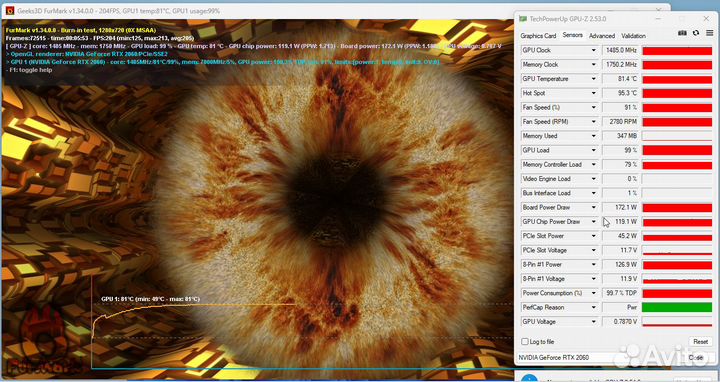Screen dimensions: 720x382
Task: Go to the Validation tab
Action: [x=633, y=36]
